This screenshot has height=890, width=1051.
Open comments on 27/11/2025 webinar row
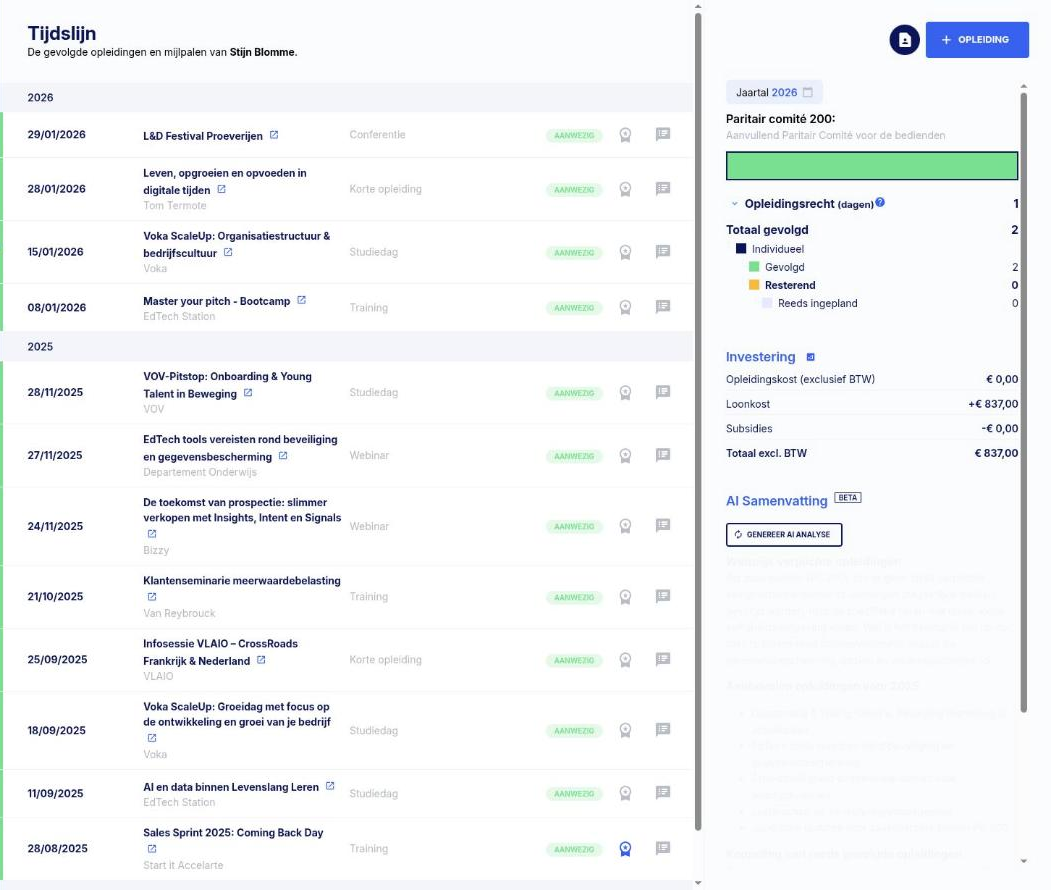point(663,454)
